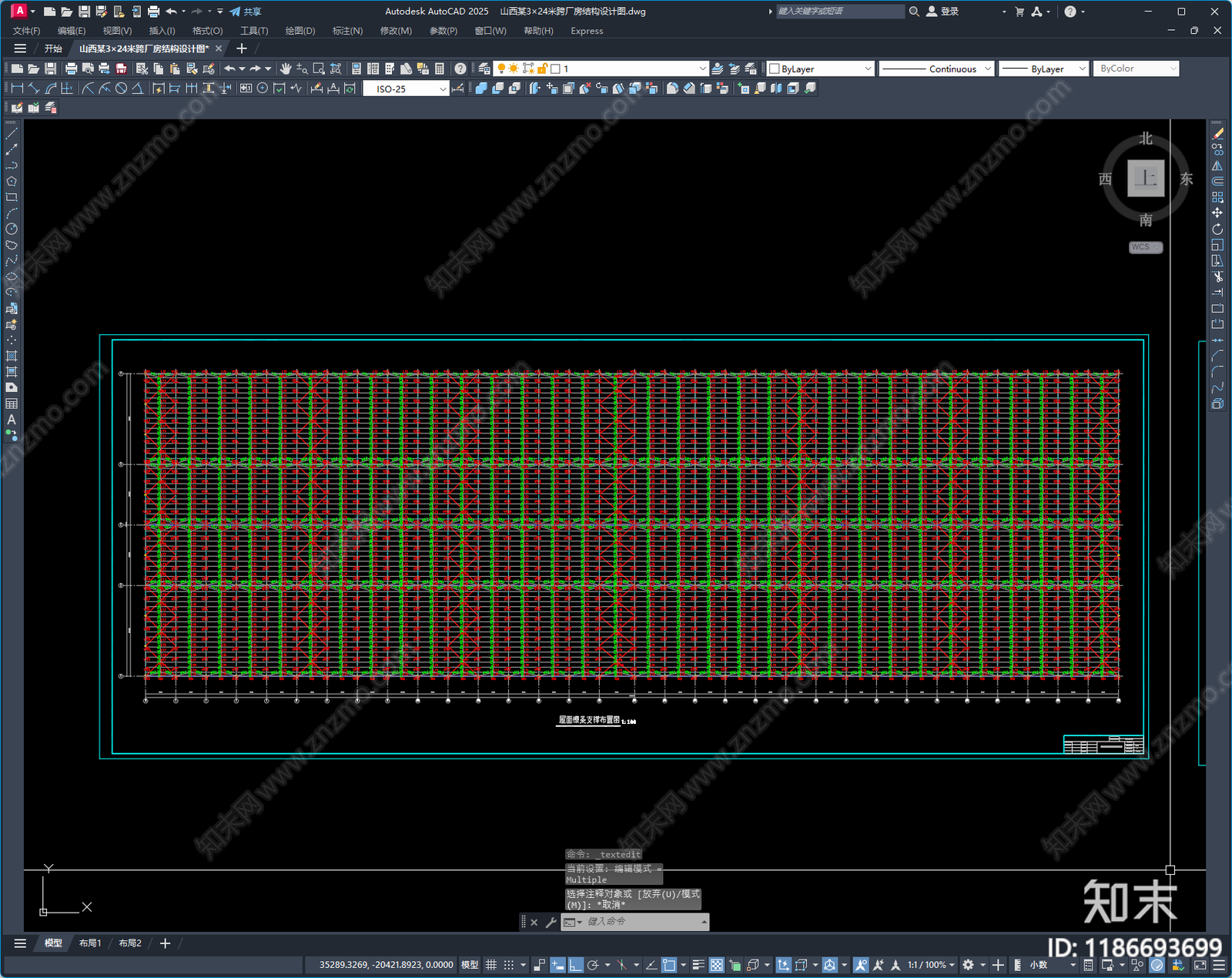
Task: Open the Continuous linetype dropdown
Action: tap(936, 69)
